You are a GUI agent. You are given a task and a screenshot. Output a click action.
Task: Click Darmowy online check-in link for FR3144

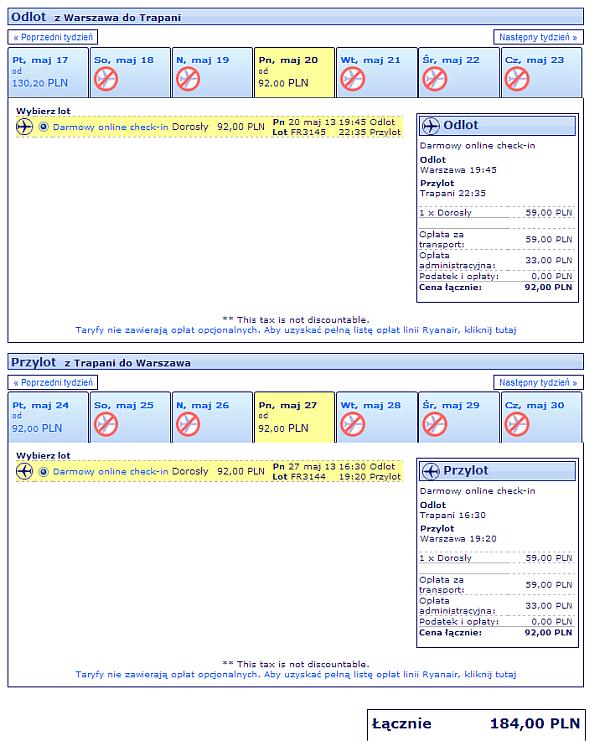pos(111,472)
